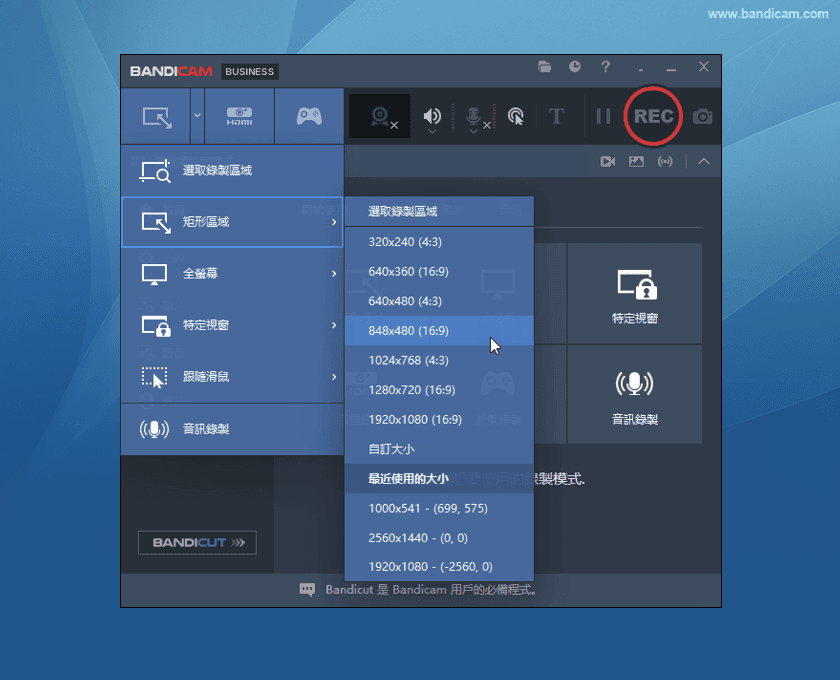Select the screen recording mode icon
The image size is (840, 680).
pyautogui.click(x=156, y=116)
